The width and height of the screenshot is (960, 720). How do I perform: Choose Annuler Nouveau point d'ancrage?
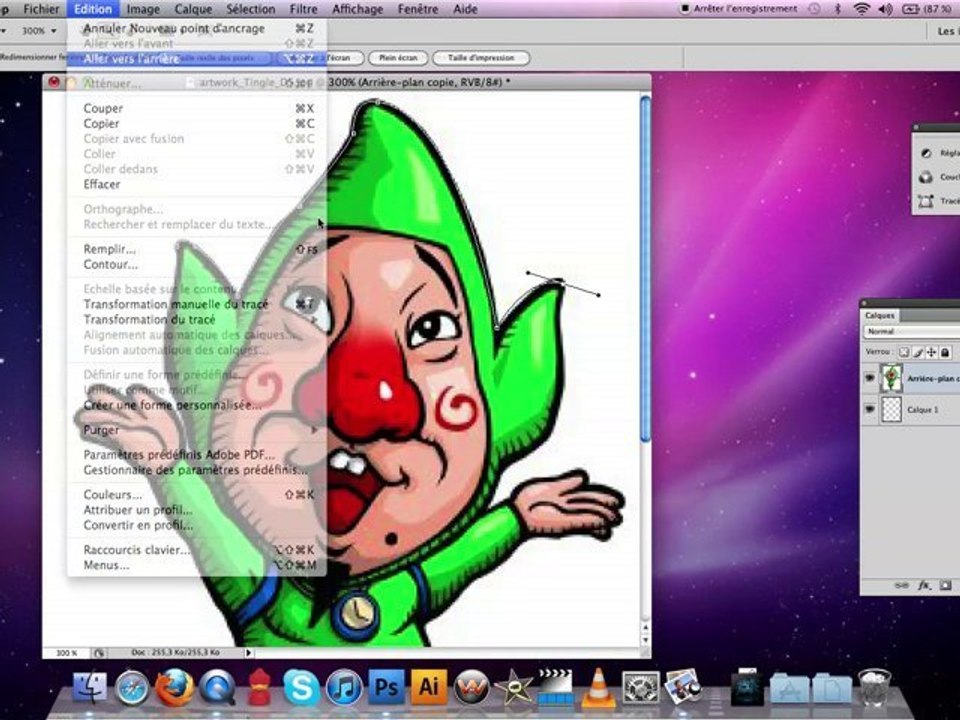point(197,28)
